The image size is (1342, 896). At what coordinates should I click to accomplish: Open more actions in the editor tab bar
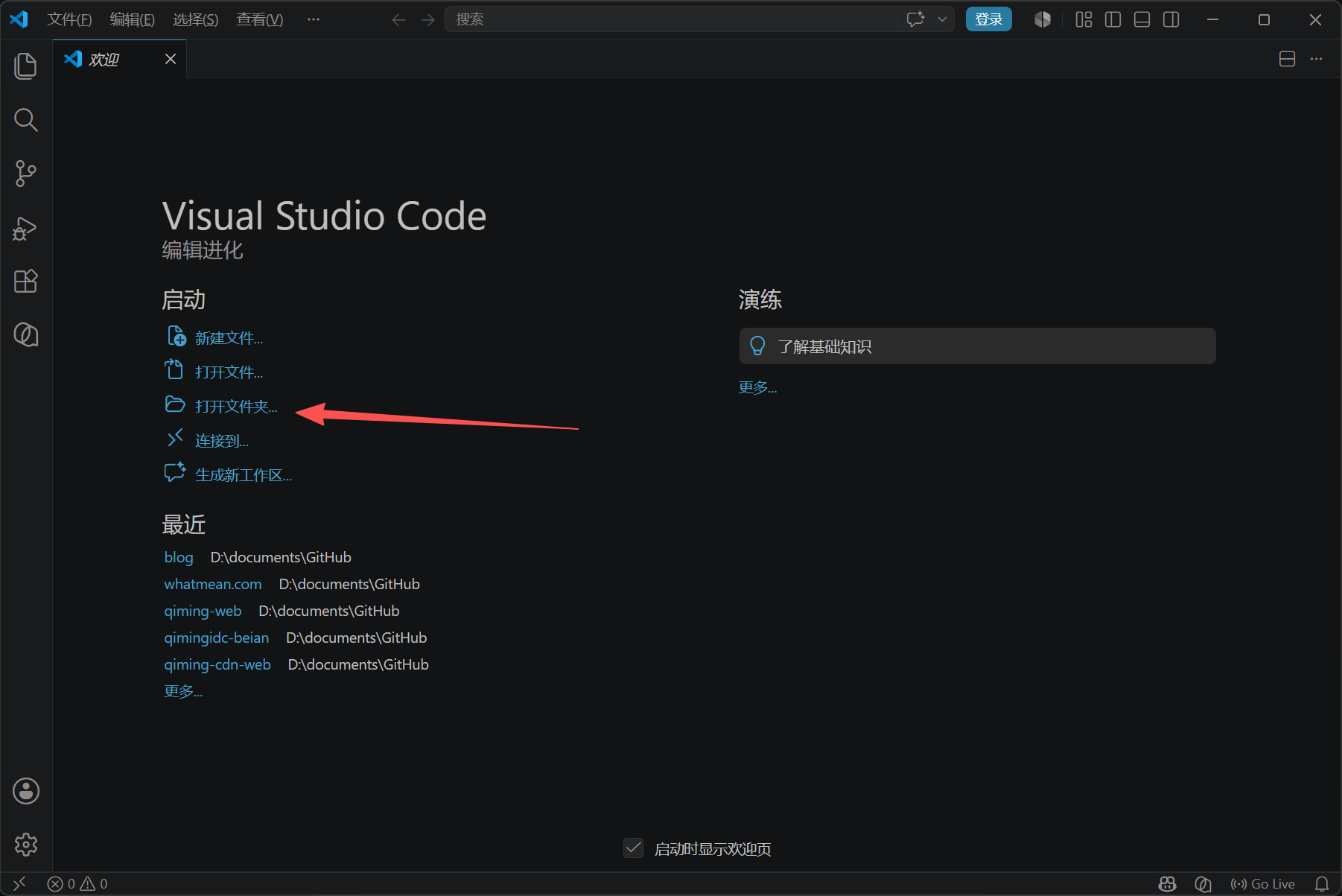1317,59
